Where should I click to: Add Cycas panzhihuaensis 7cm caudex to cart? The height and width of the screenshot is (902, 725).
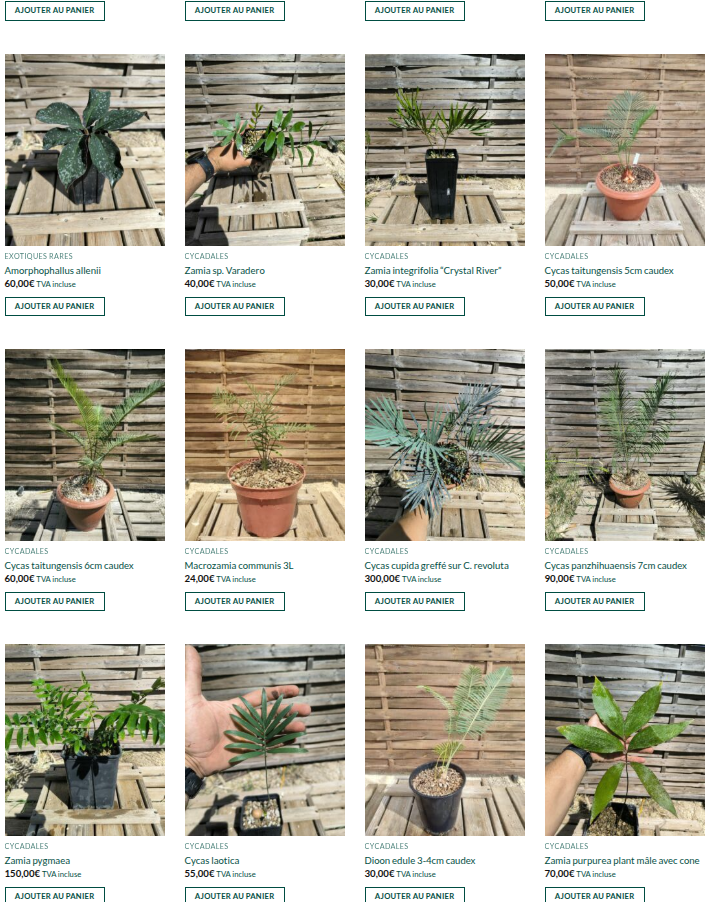coord(595,601)
